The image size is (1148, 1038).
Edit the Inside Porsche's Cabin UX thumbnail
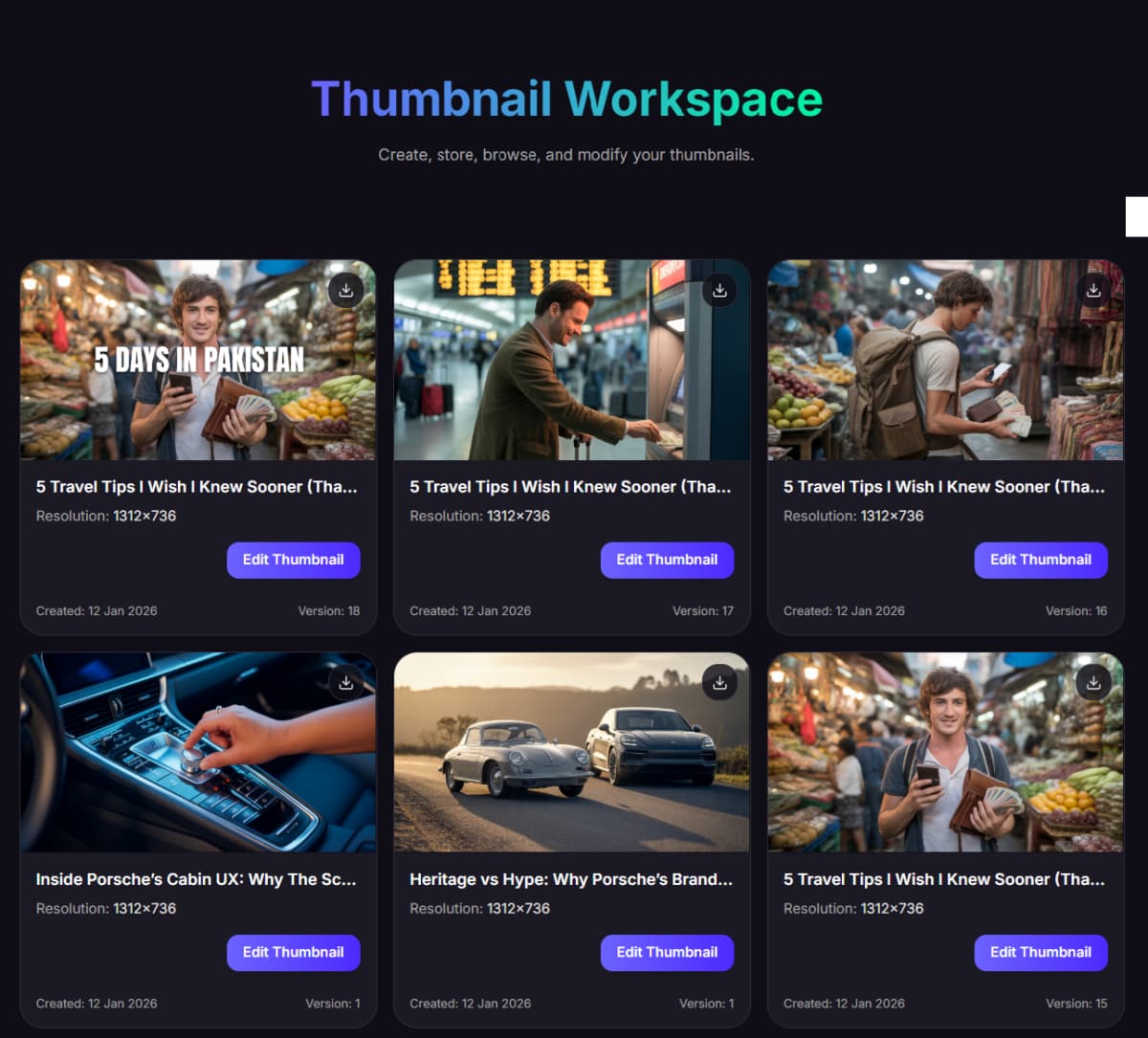point(293,952)
